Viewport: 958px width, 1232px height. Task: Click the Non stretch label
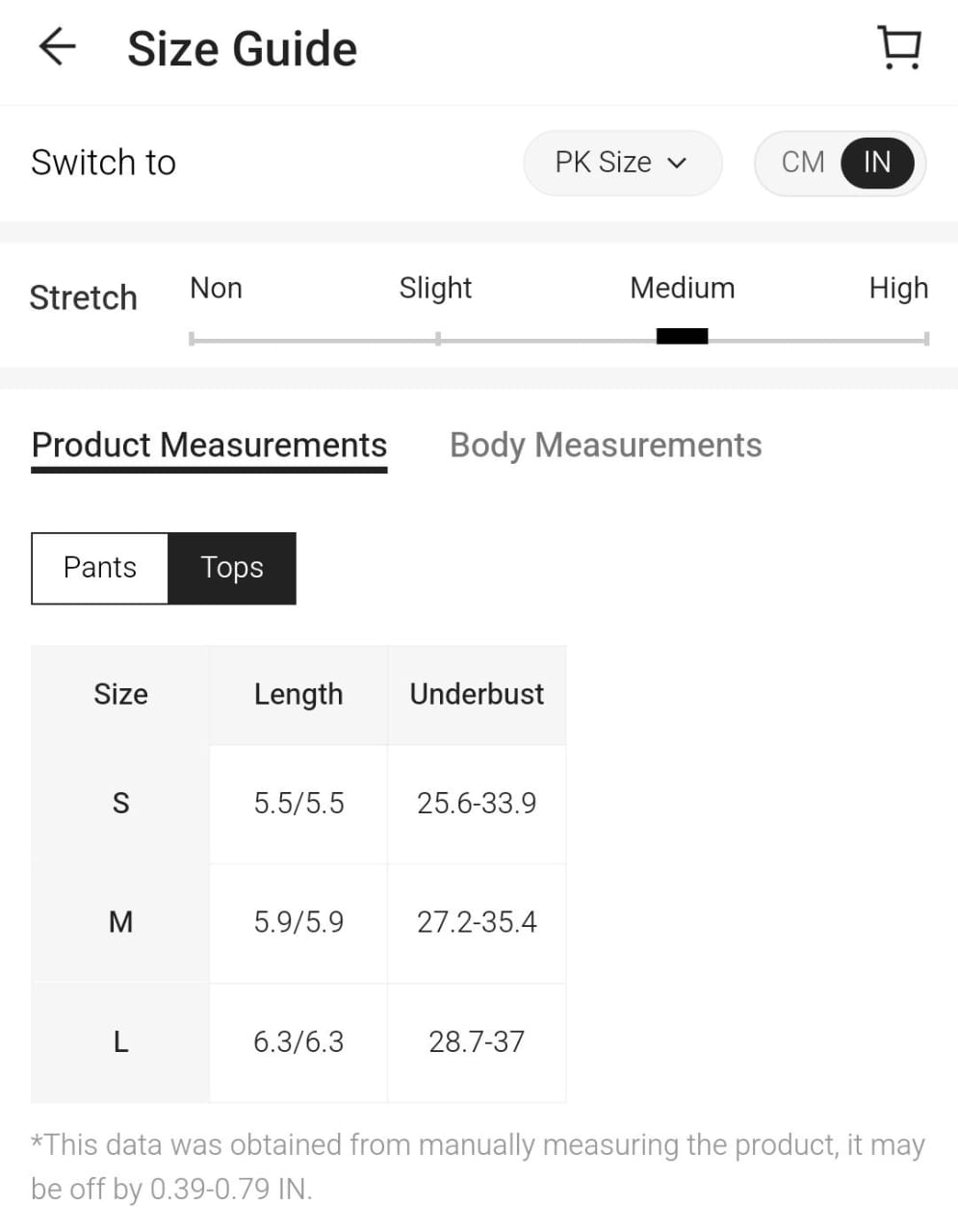tap(216, 288)
